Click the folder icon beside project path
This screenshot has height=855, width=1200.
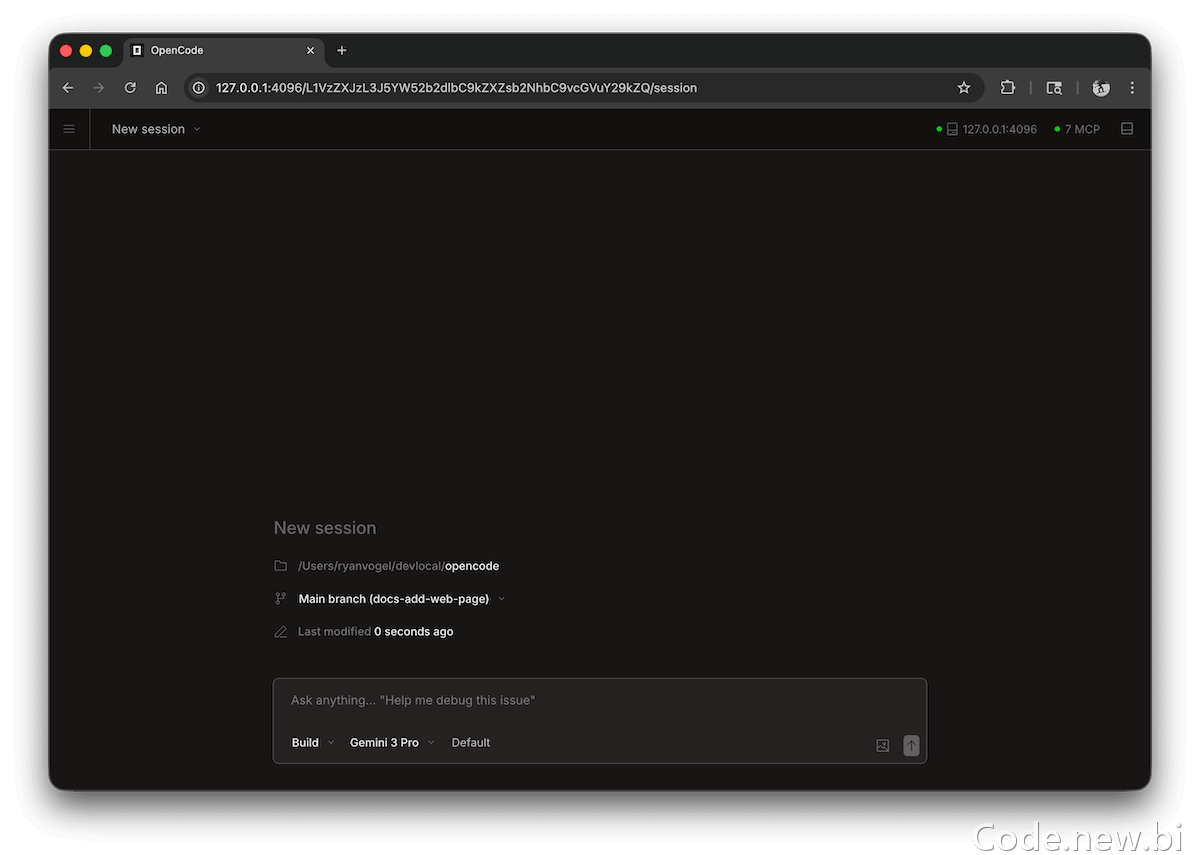tap(281, 566)
